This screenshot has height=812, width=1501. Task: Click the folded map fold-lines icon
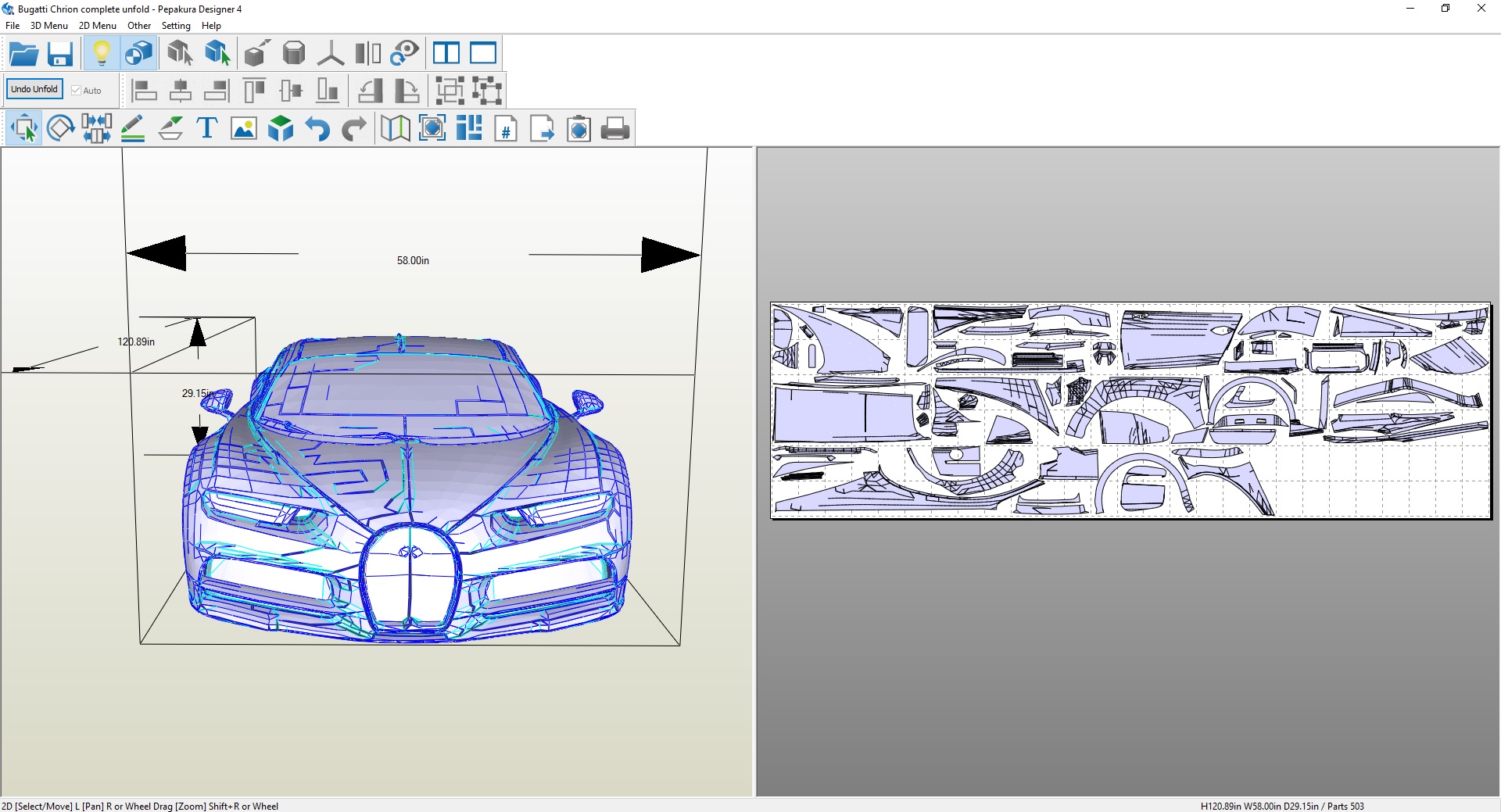[396, 128]
